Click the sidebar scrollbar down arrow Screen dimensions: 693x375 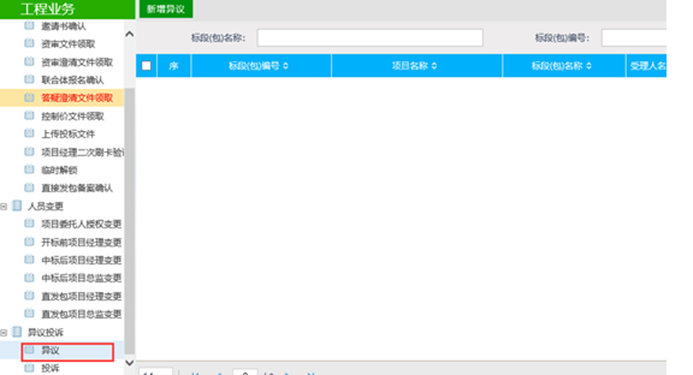coord(129,363)
